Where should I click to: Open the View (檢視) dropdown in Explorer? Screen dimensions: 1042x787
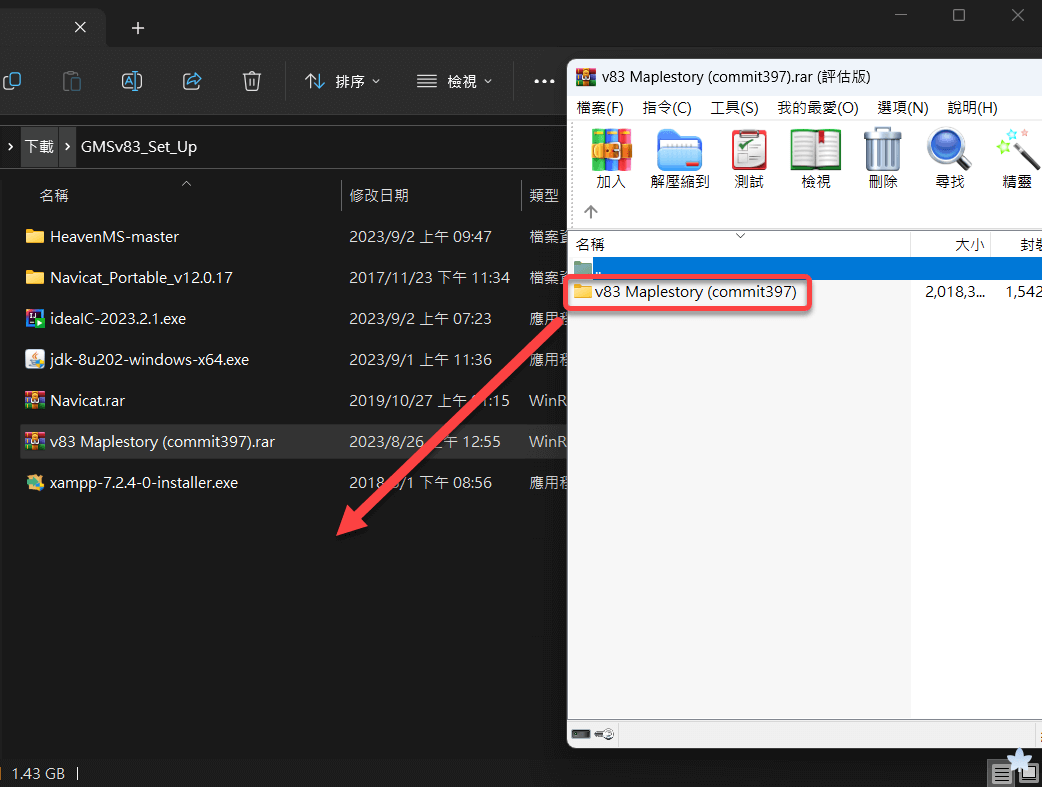tap(454, 81)
